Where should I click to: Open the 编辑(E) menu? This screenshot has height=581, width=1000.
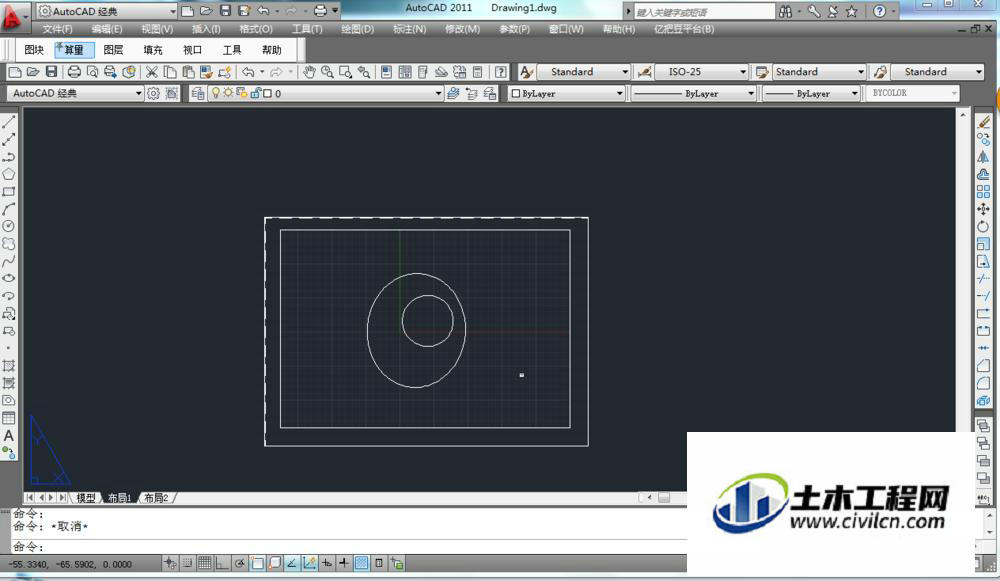click(x=107, y=29)
